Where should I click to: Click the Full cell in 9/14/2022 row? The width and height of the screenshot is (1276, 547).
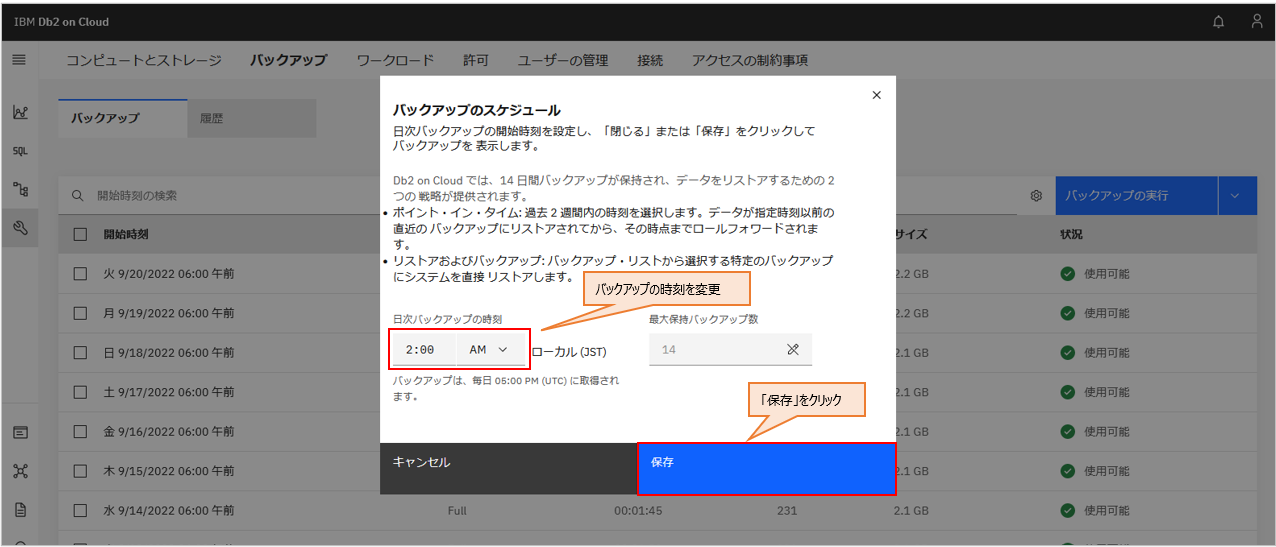click(457, 511)
